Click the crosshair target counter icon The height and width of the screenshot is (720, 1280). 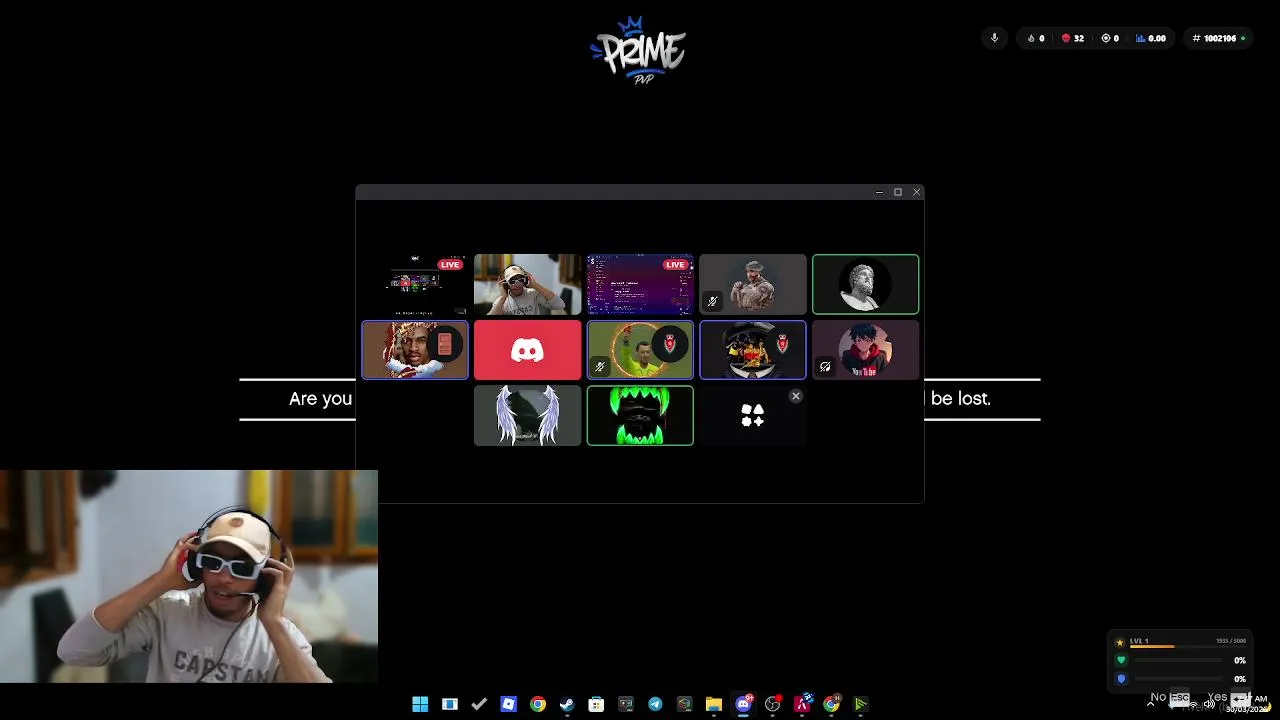pyautogui.click(x=1106, y=38)
